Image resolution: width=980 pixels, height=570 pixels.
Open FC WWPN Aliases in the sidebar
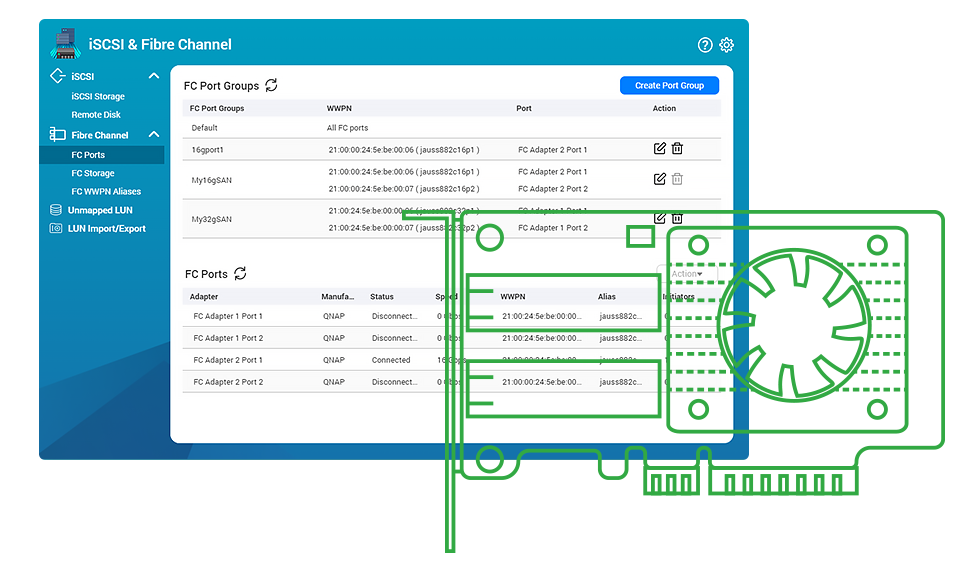click(106, 191)
